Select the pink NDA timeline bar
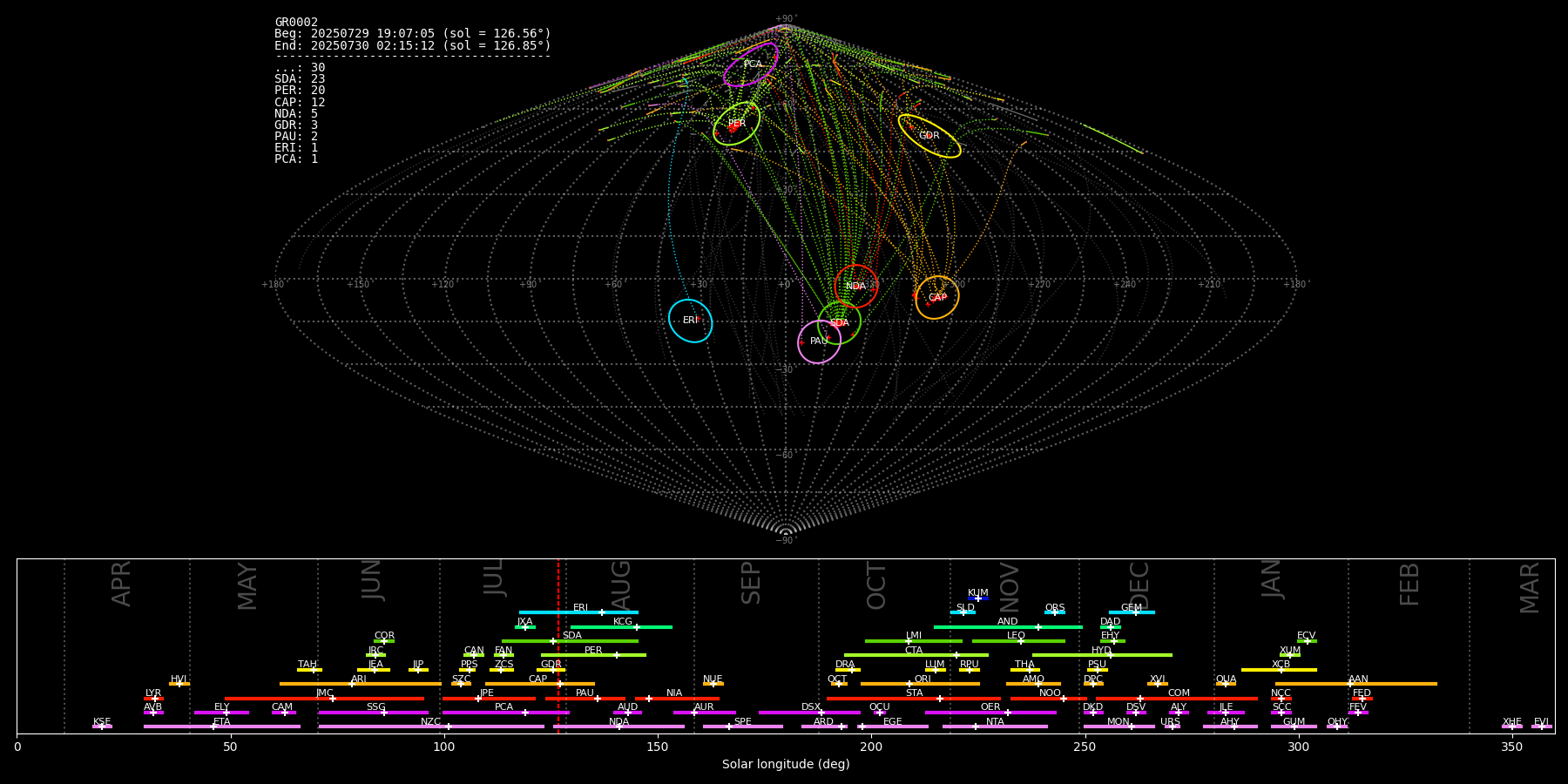Screen dimensions: 1568x784 pos(618,727)
